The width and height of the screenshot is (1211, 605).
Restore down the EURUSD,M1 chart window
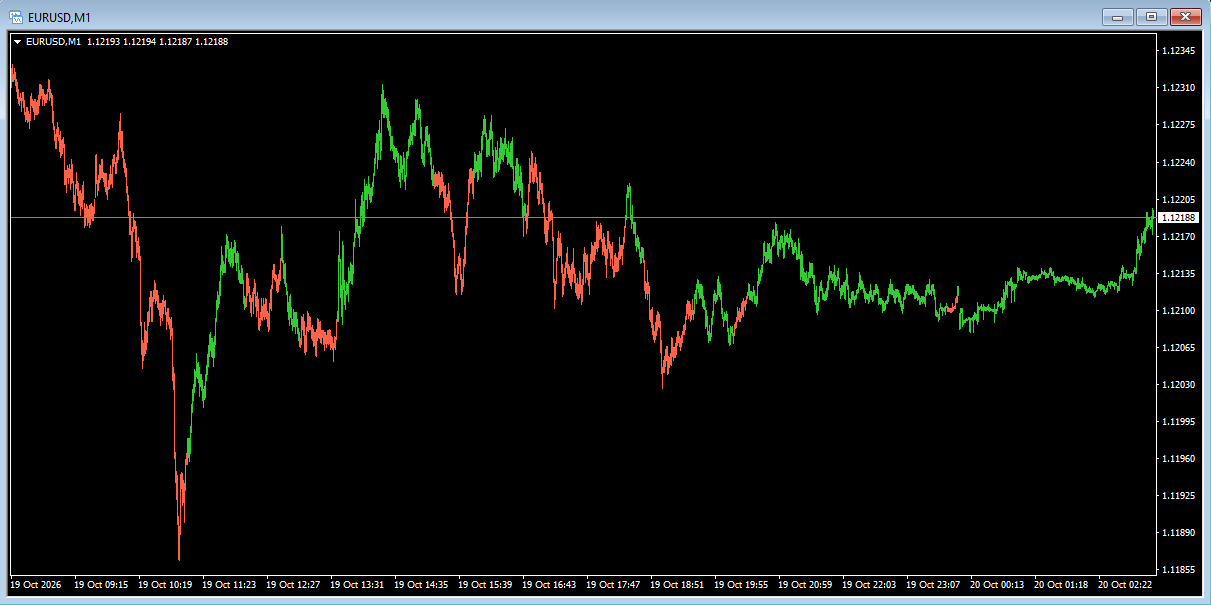[1151, 16]
